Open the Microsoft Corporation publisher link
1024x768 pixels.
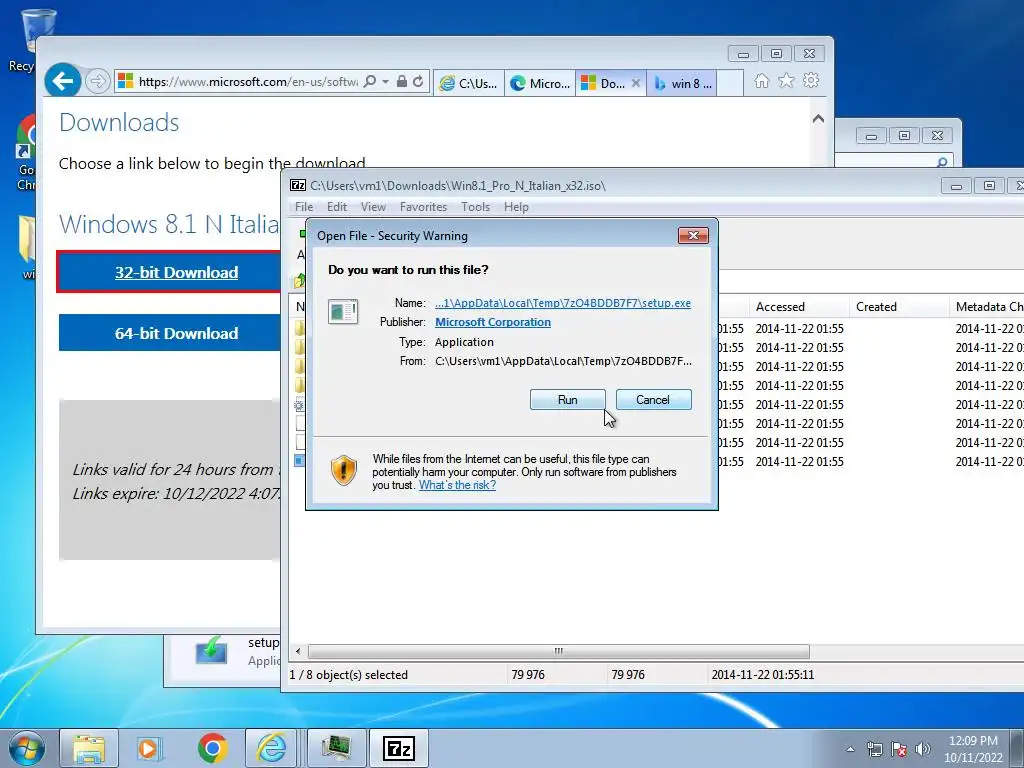point(492,322)
